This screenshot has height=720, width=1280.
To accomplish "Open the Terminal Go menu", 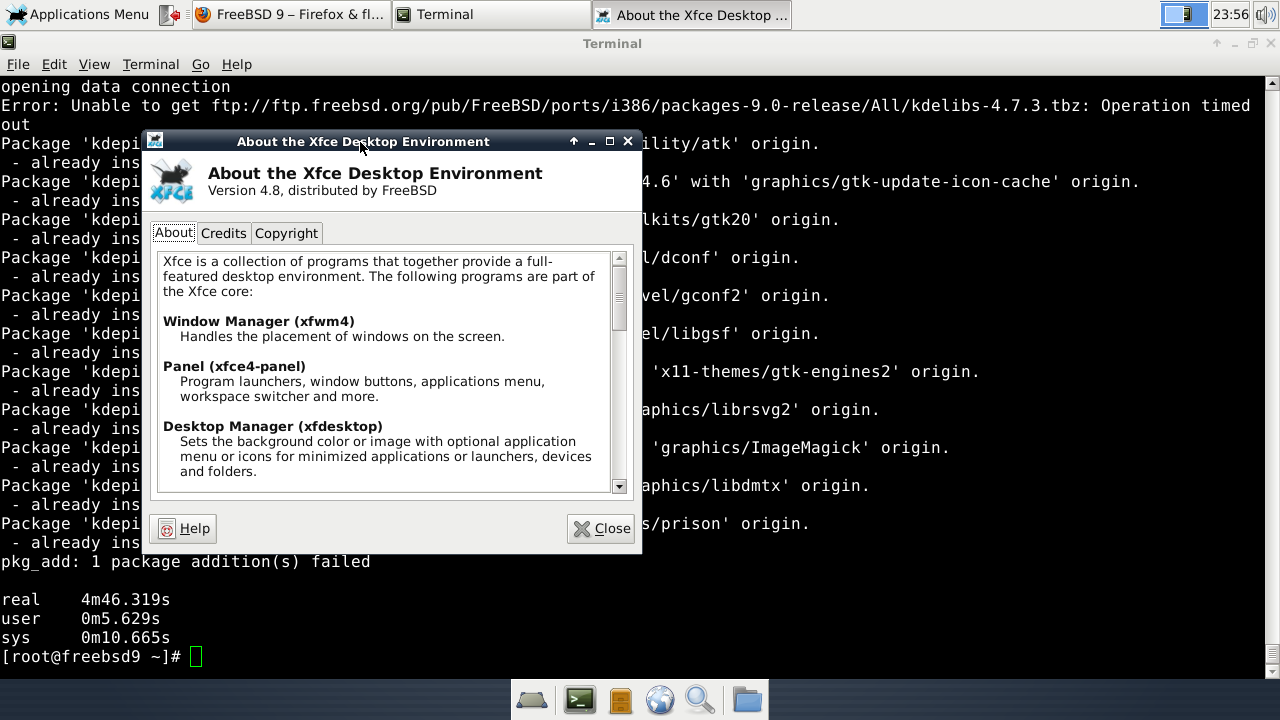I will click(200, 64).
